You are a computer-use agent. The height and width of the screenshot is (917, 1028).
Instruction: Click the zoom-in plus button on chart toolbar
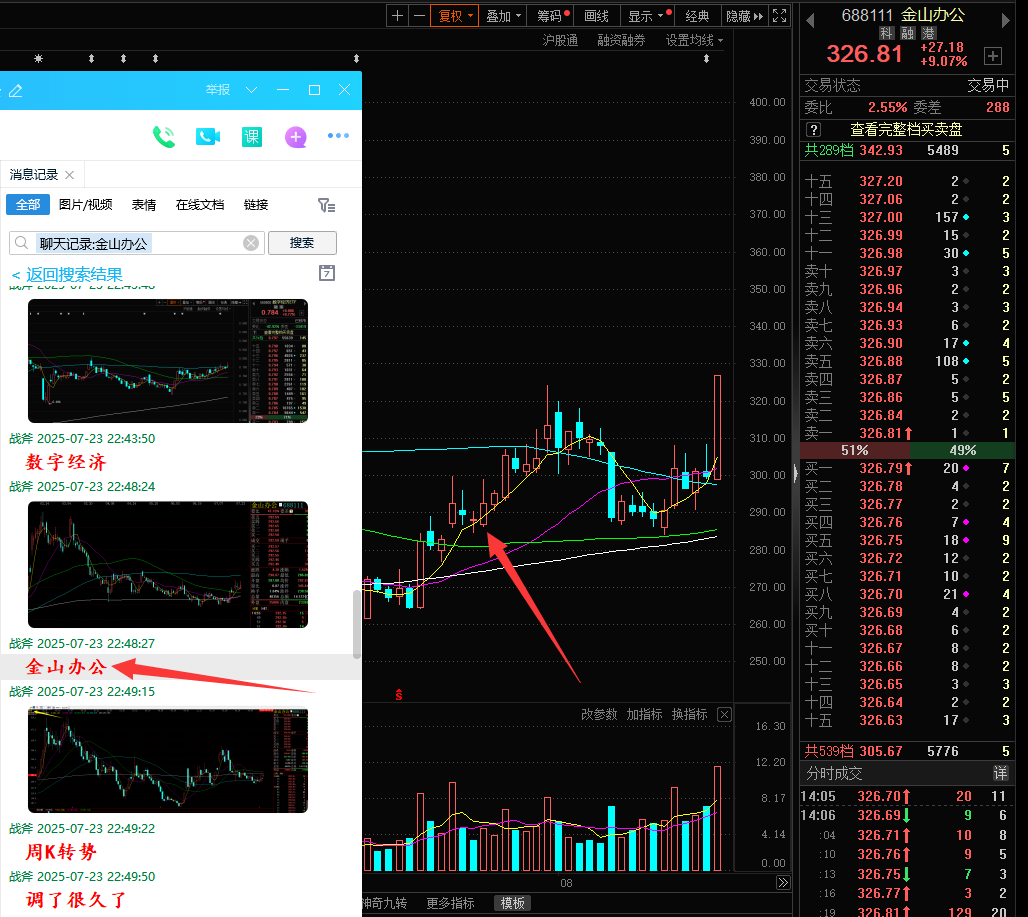click(397, 16)
